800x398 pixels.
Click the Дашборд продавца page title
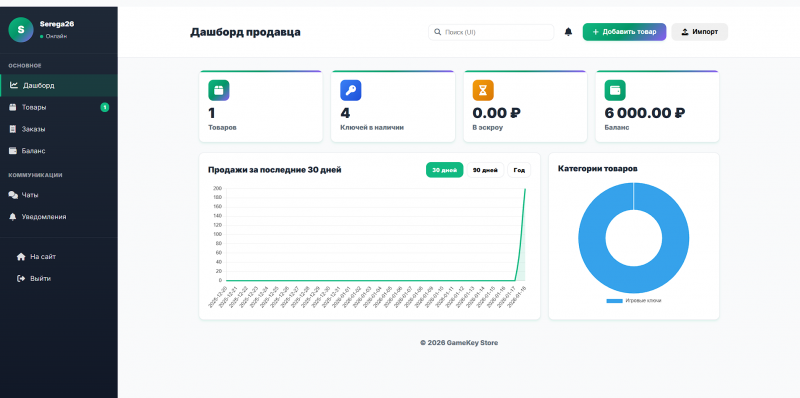point(245,32)
